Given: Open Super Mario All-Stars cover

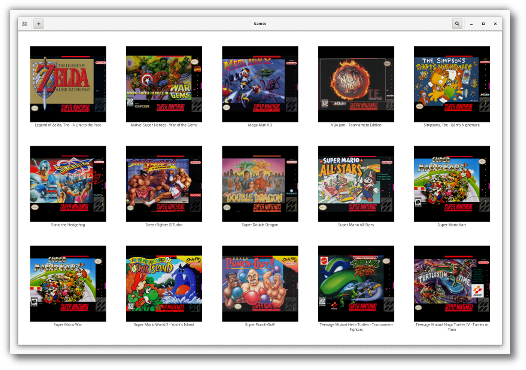Looking at the screenshot, I should tap(356, 184).
